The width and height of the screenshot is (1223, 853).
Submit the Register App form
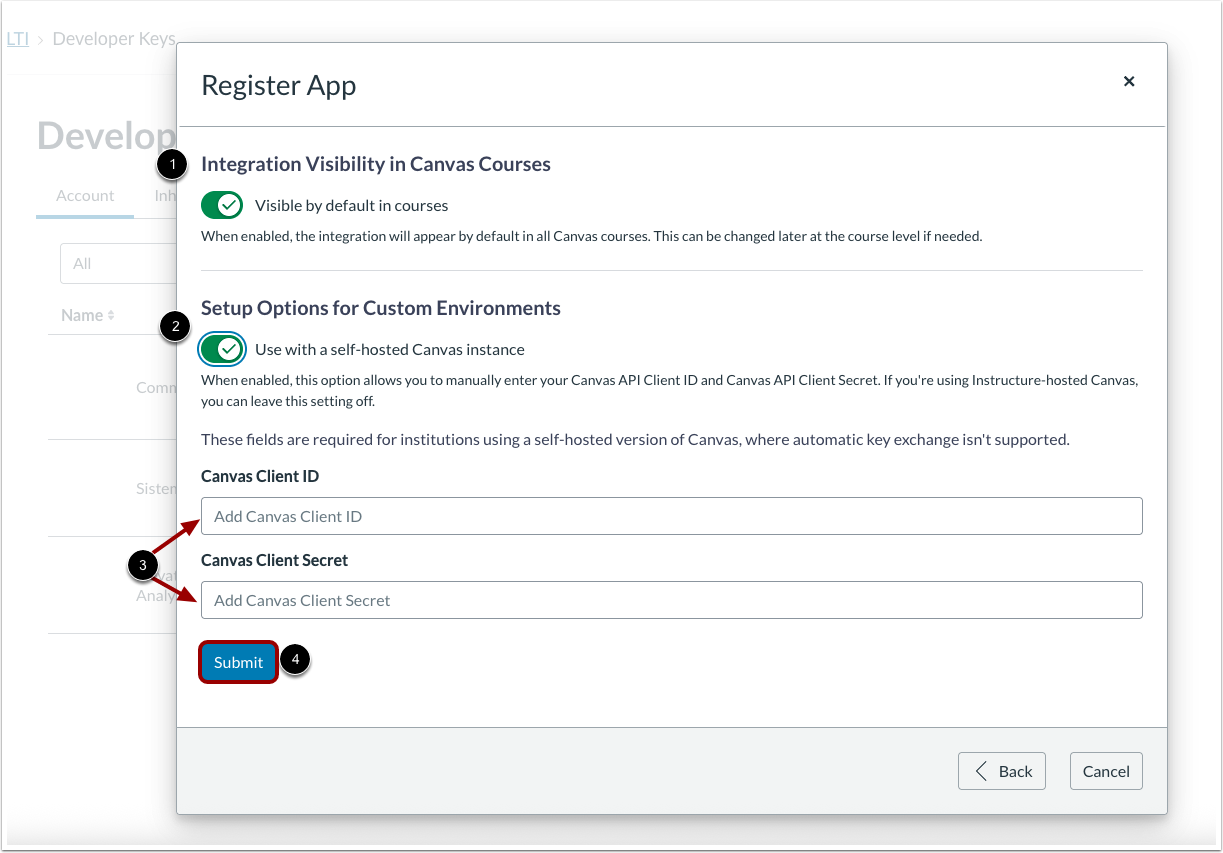point(238,662)
